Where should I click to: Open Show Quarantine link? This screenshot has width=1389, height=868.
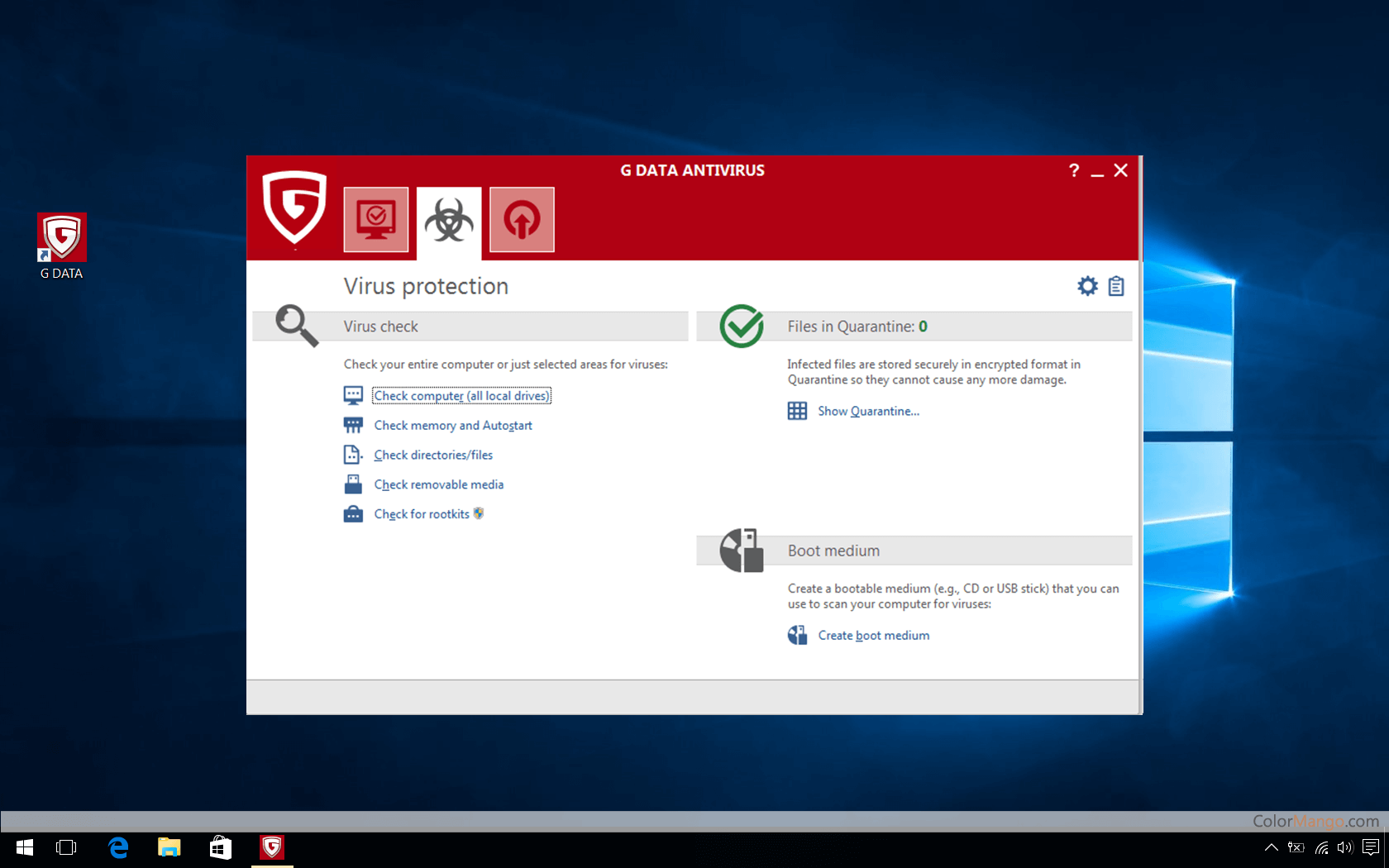pos(868,411)
